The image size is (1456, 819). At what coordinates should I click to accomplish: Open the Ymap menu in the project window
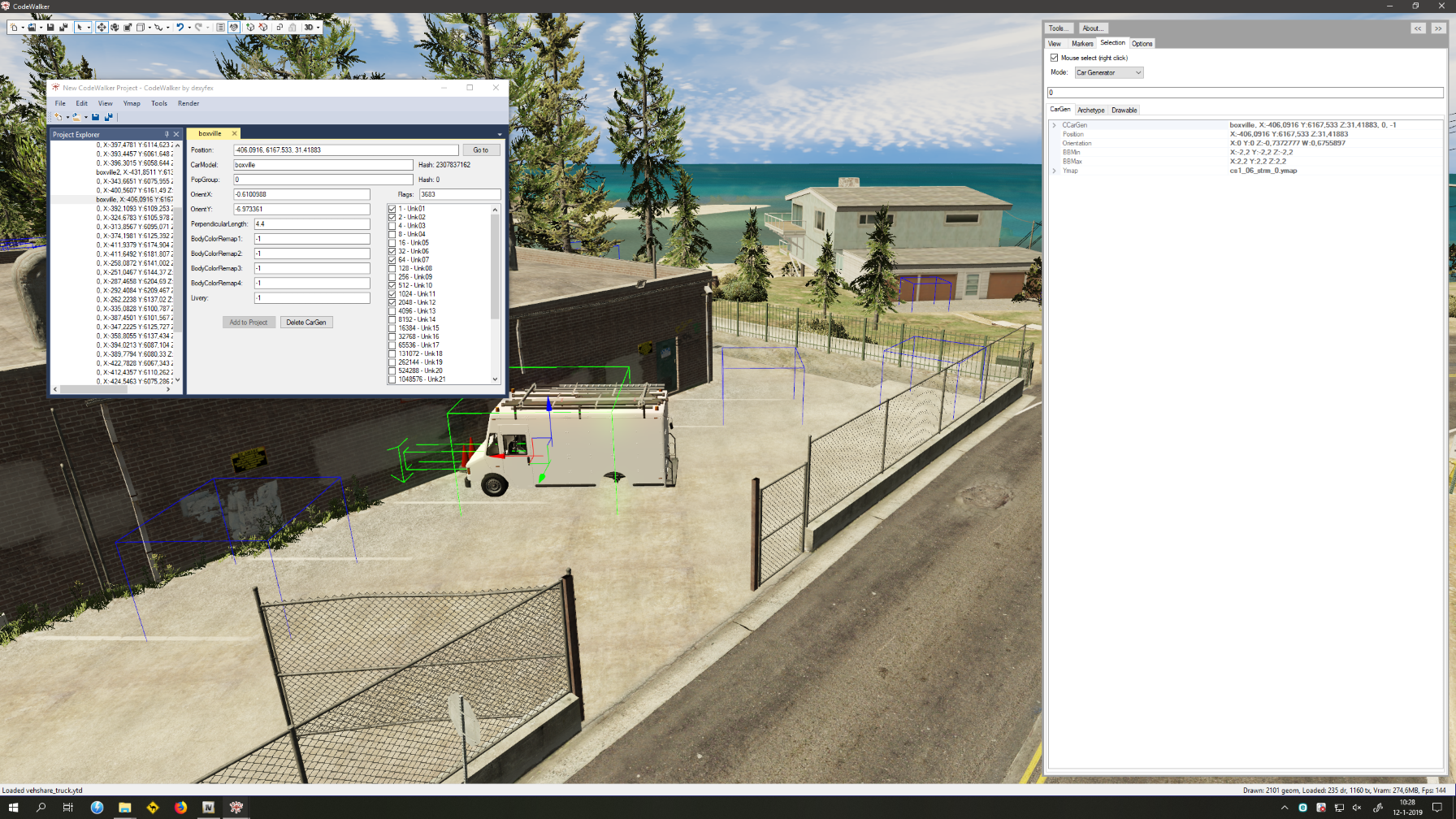pyautogui.click(x=132, y=103)
